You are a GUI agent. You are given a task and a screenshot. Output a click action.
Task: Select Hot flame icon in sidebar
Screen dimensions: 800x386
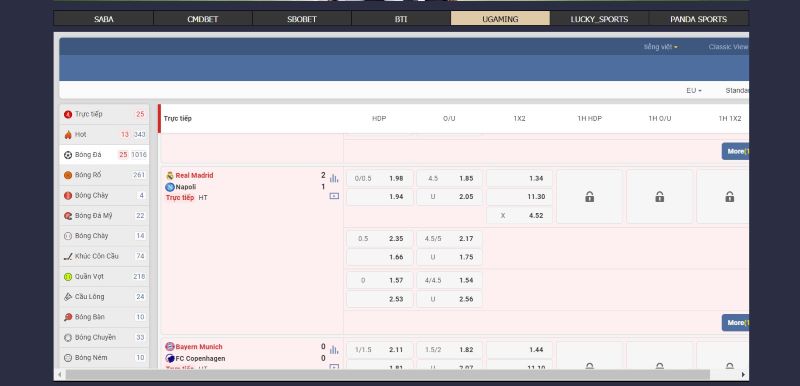pyautogui.click(x=68, y=135)
